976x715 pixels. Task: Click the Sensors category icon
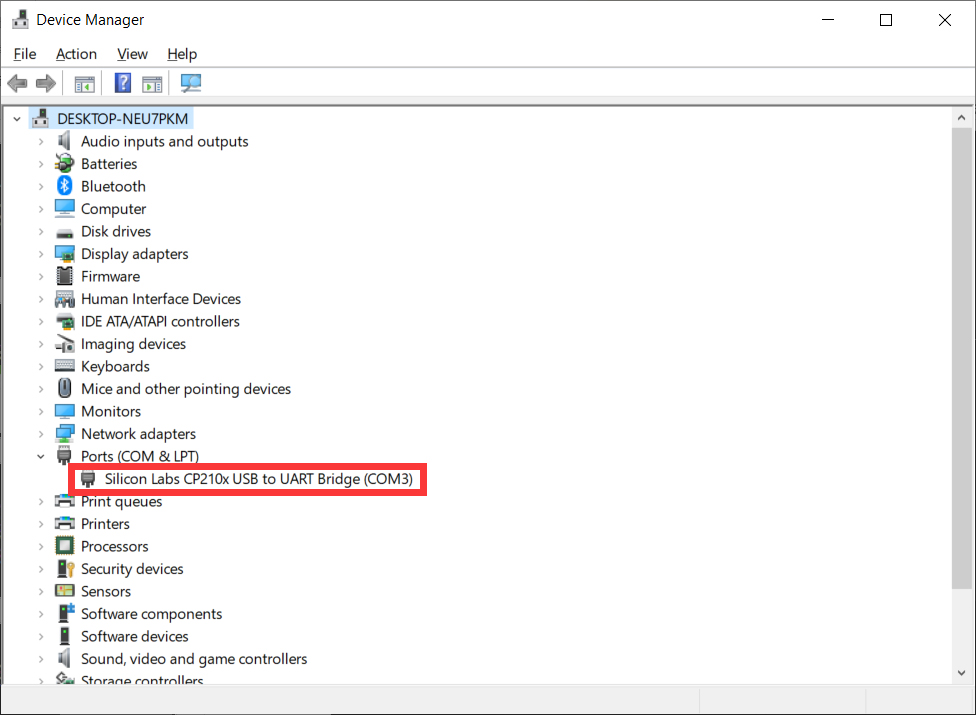[65, 591]
